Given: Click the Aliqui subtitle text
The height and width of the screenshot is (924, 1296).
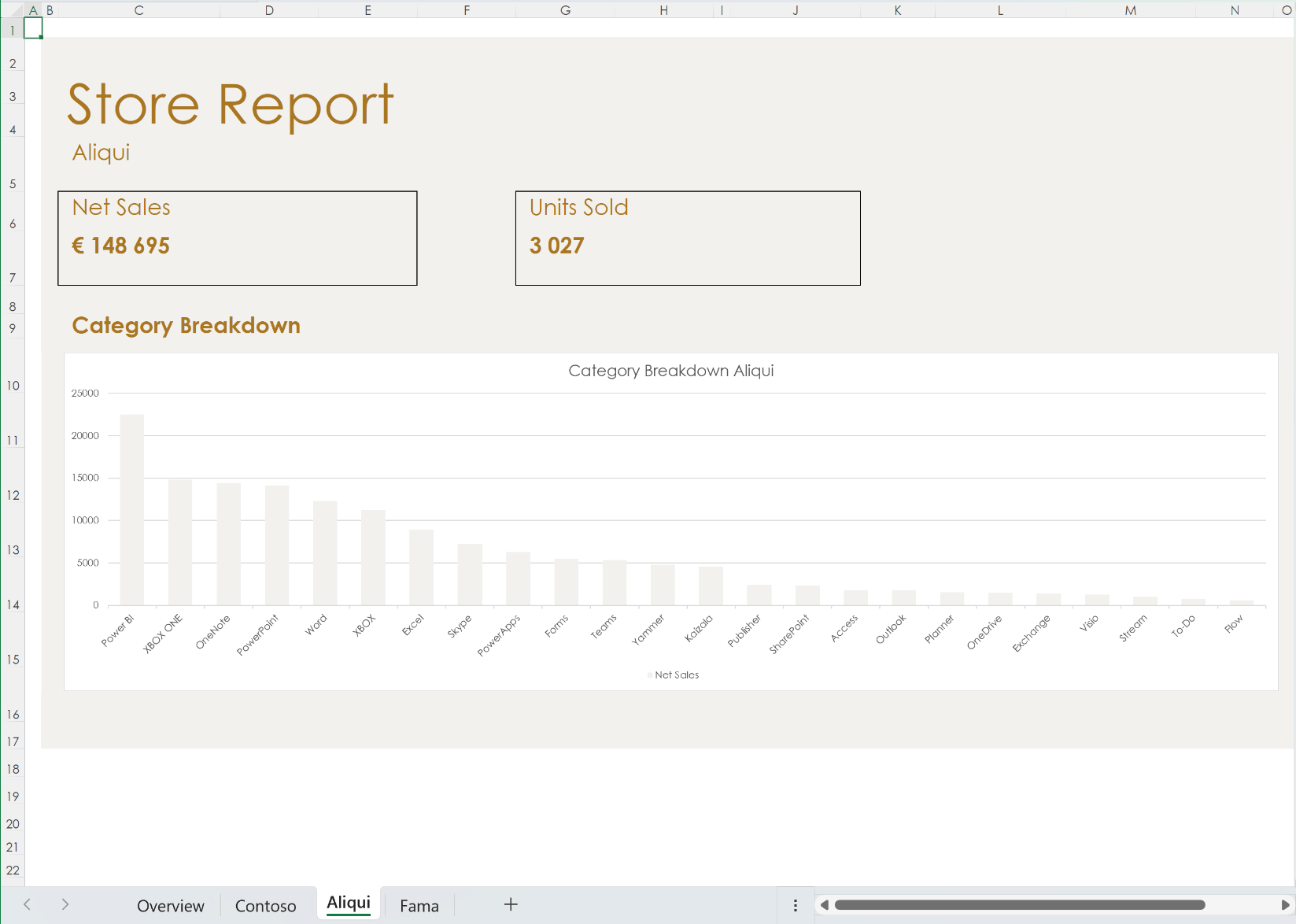Looking at the screenshot, I should point(101,153).
